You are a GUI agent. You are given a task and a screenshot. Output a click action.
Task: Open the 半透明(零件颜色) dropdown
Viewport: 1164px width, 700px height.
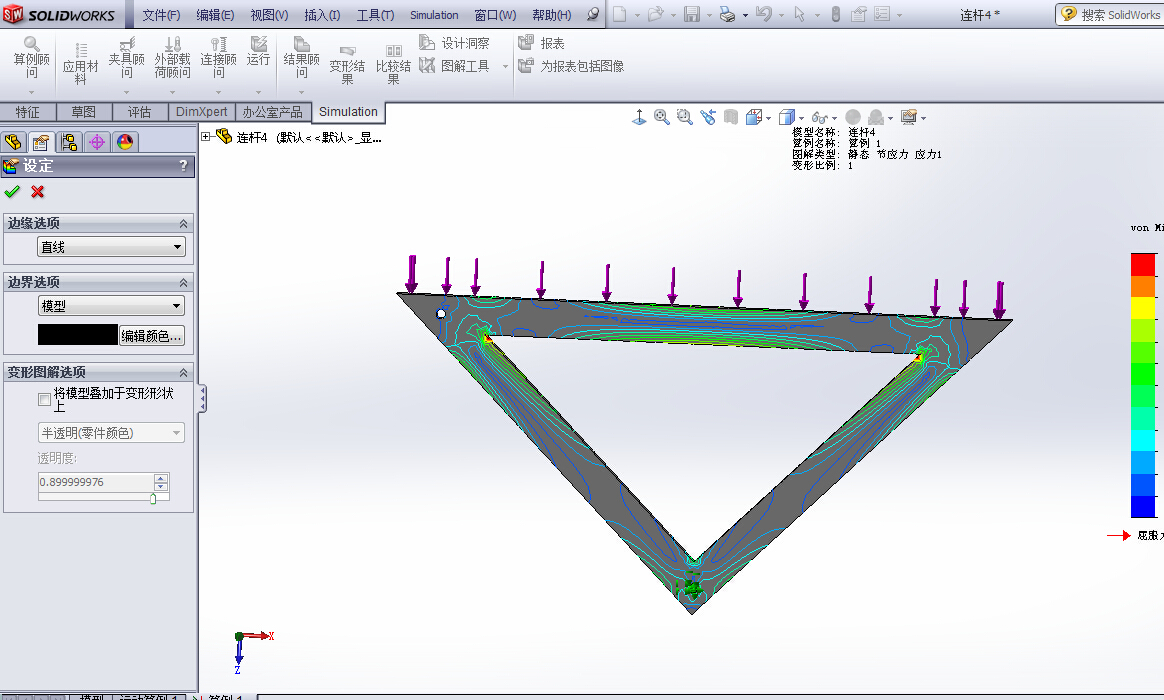111,433
